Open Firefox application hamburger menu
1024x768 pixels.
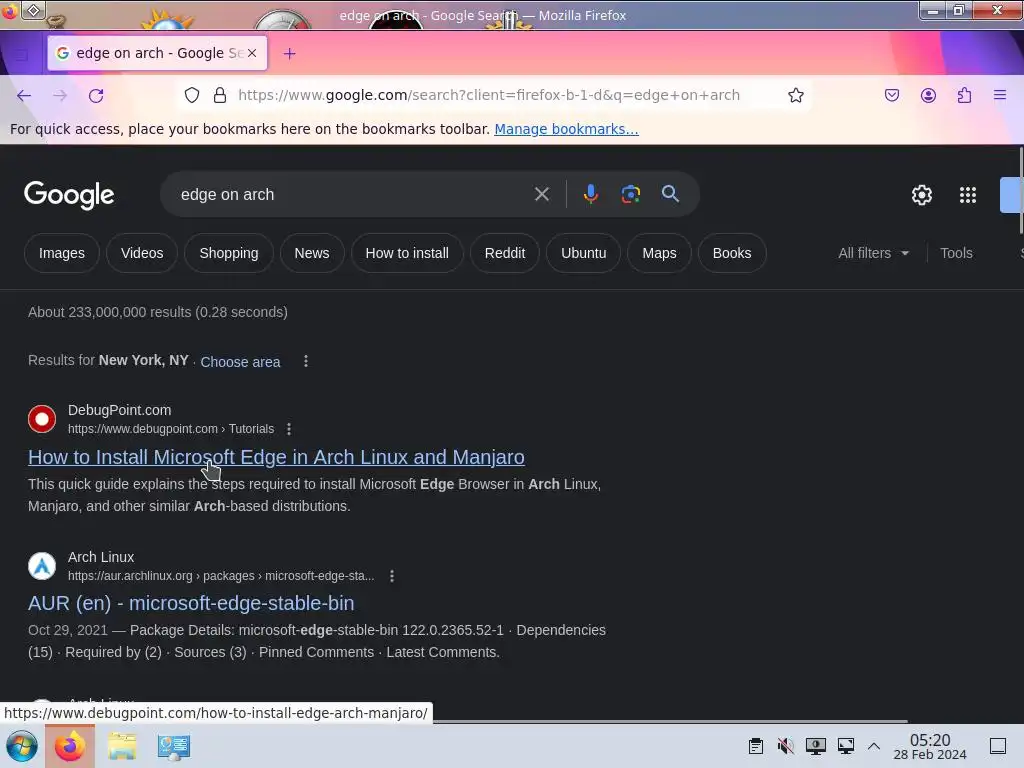(x=1000, y=95)
